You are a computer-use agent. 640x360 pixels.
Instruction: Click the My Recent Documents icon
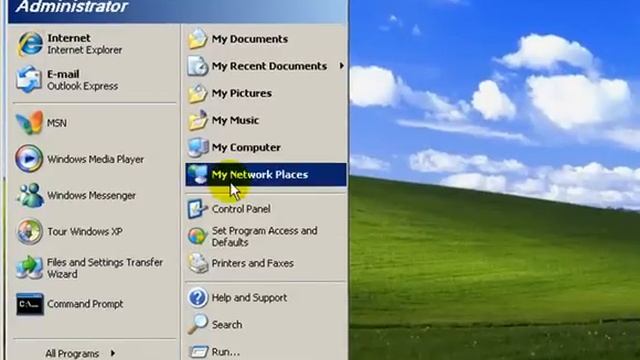198,66
